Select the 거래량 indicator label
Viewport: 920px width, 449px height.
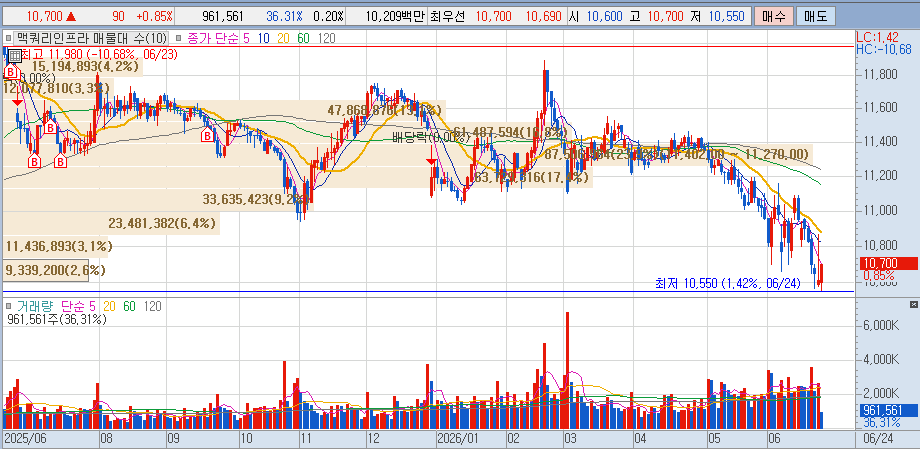point(33,306)
